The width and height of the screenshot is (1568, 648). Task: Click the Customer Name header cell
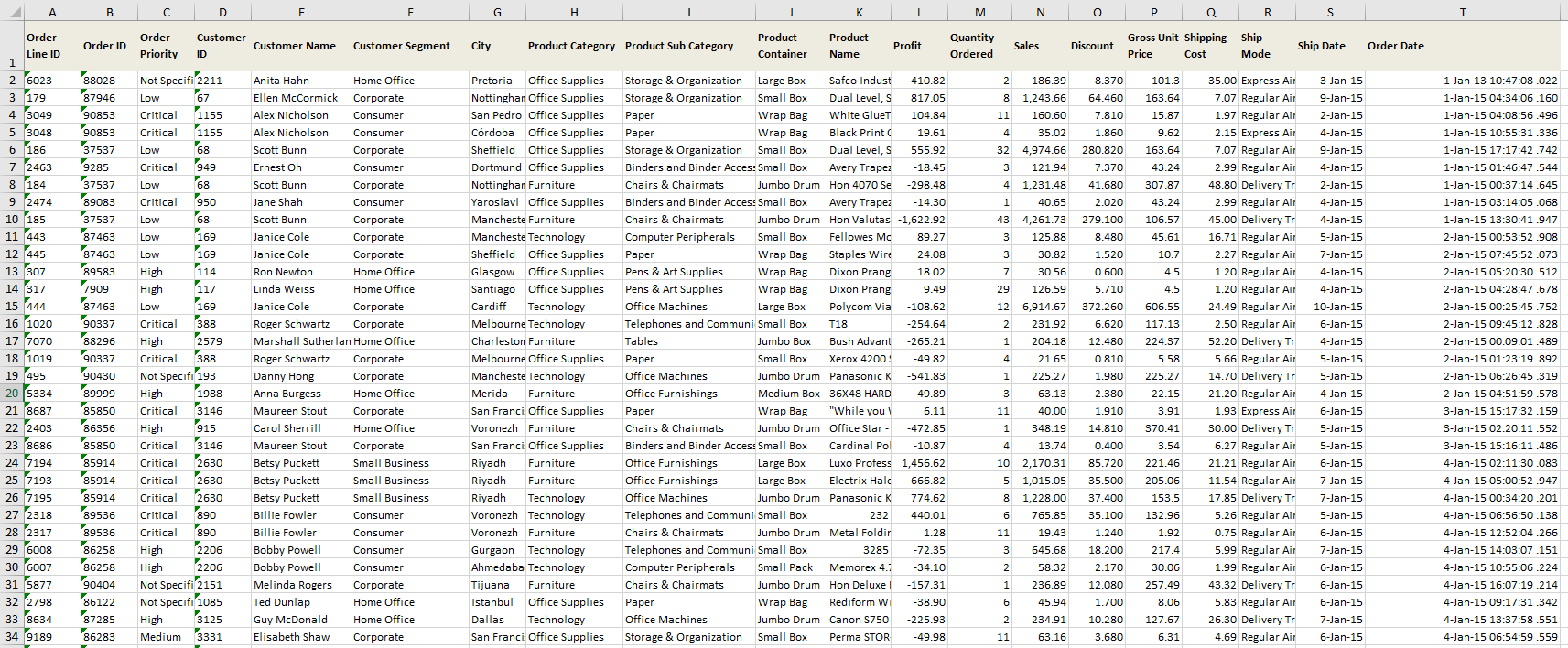pyautogui.click(x=295, y=46)
